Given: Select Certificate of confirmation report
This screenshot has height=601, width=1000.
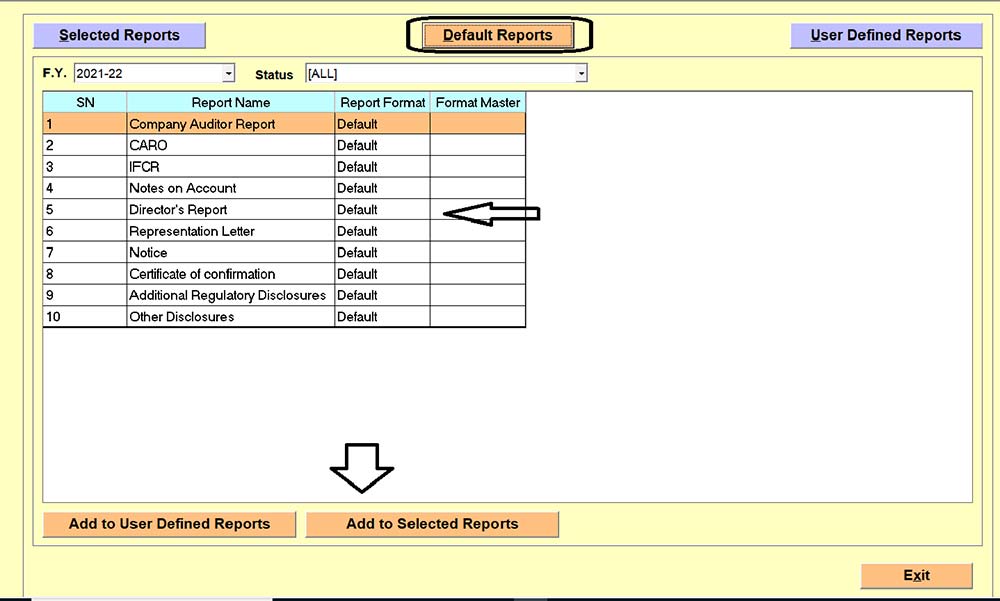Looking at the screenshot, I should point(230,274).
